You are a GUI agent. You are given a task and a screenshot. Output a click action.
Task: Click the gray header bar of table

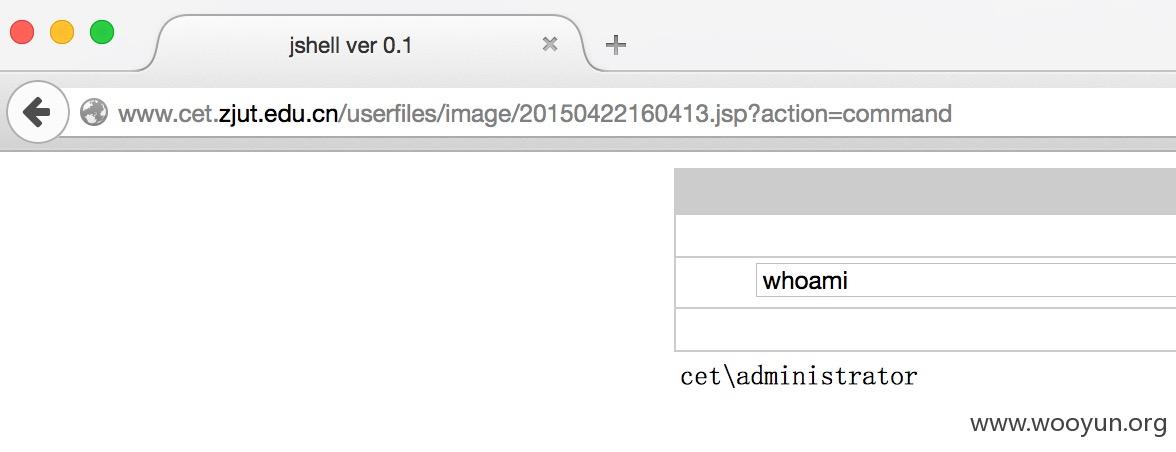[x=925, y=191]
